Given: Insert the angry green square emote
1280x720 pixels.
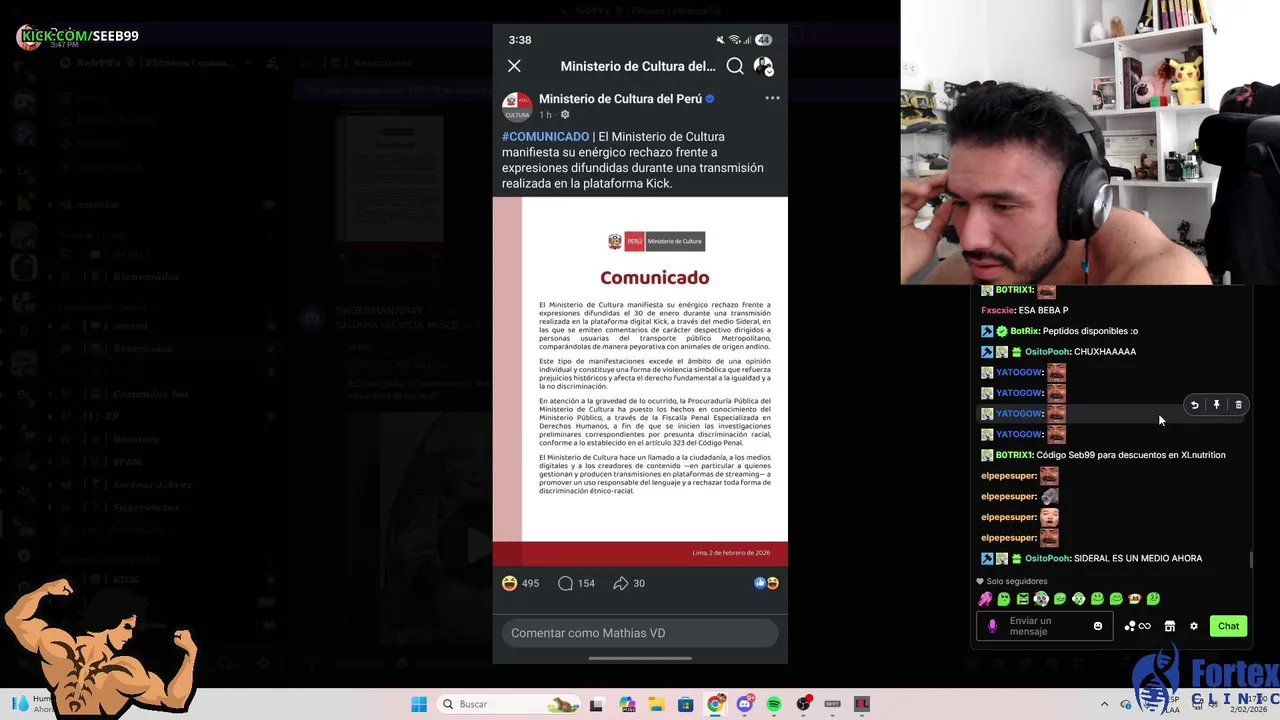Looking at the screenshot, I should click(1022, 599).
